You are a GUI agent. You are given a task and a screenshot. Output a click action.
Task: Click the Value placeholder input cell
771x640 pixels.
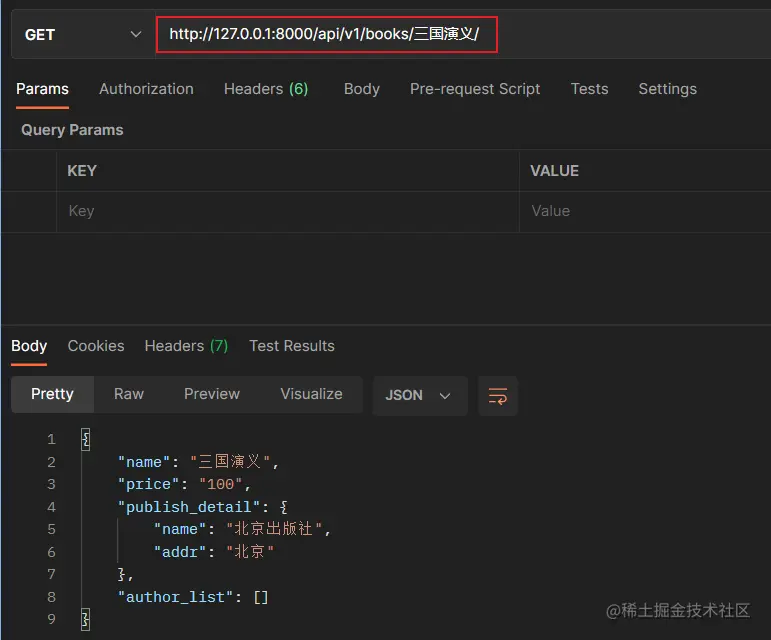(x=645, y=211)
